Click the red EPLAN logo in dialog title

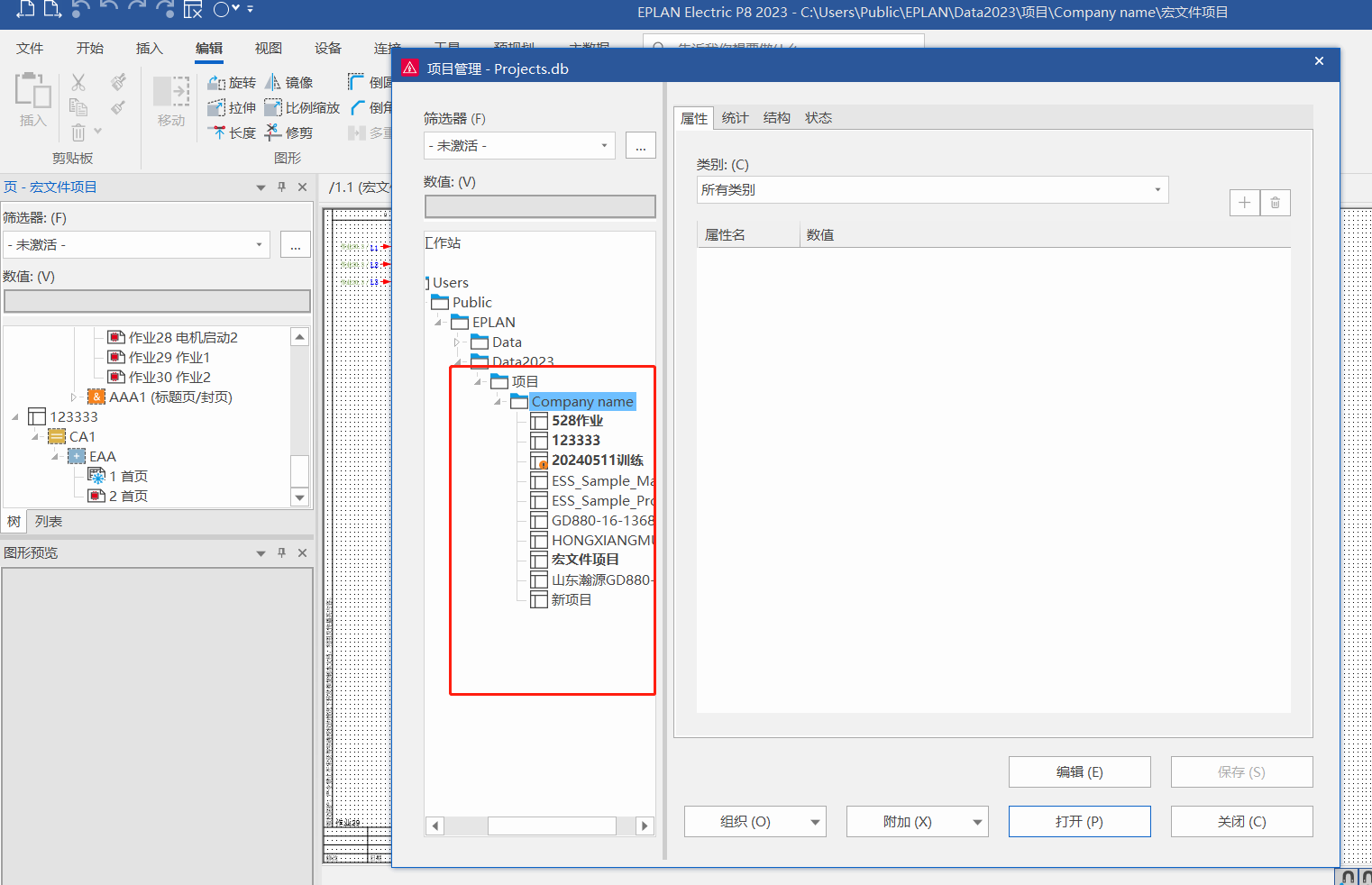coord(410,68)
